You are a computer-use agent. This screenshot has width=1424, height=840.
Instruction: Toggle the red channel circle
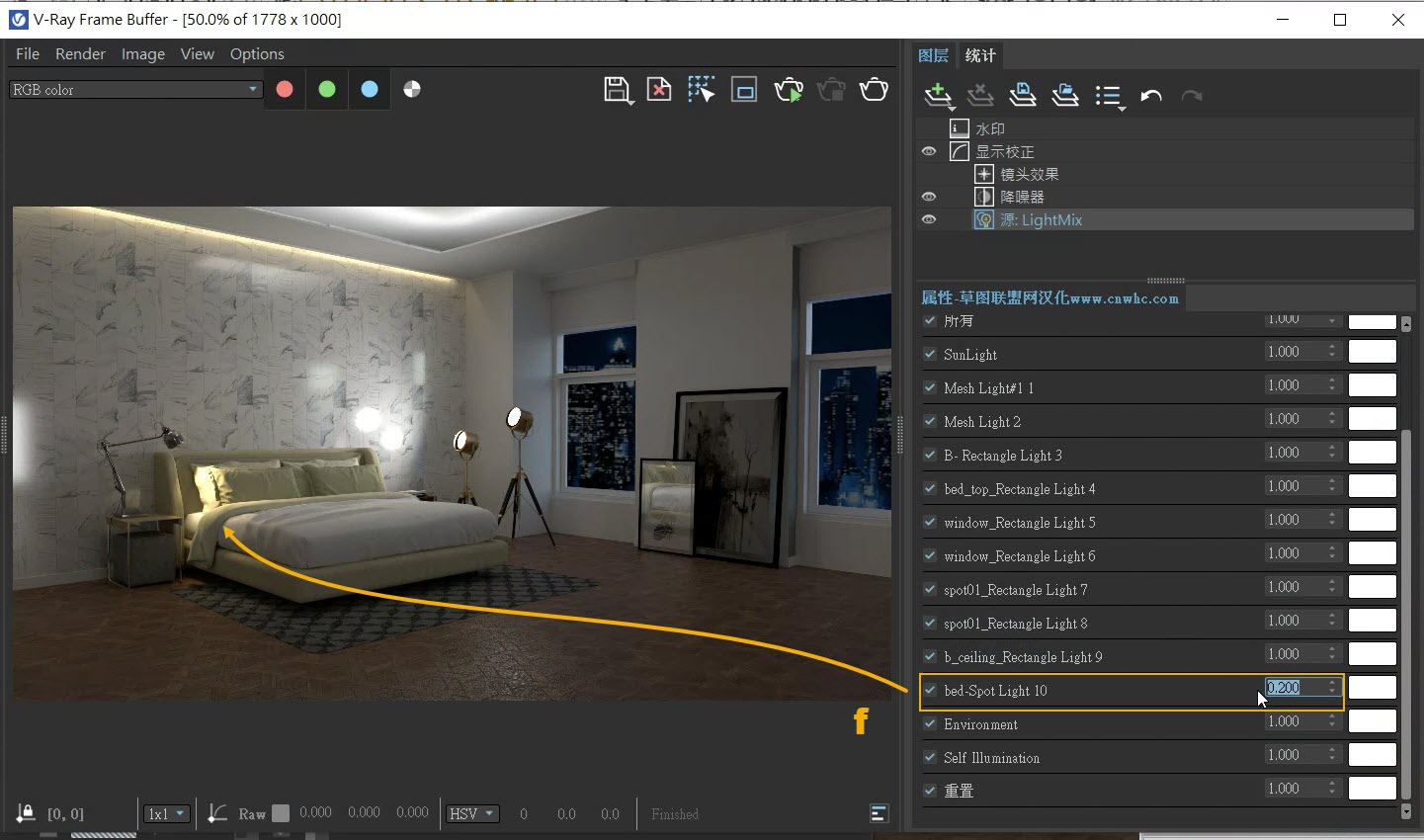click(285, 89)
